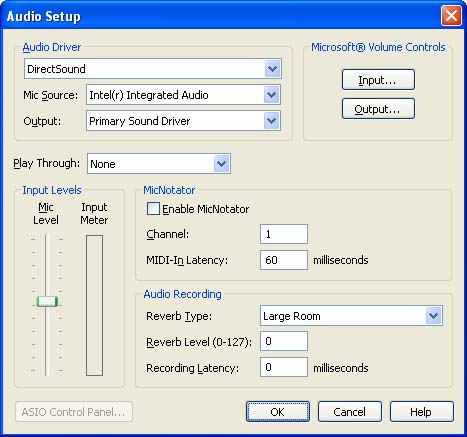
Task: Open the Output Primary Sound Driver dropdown
Action: 183,121
